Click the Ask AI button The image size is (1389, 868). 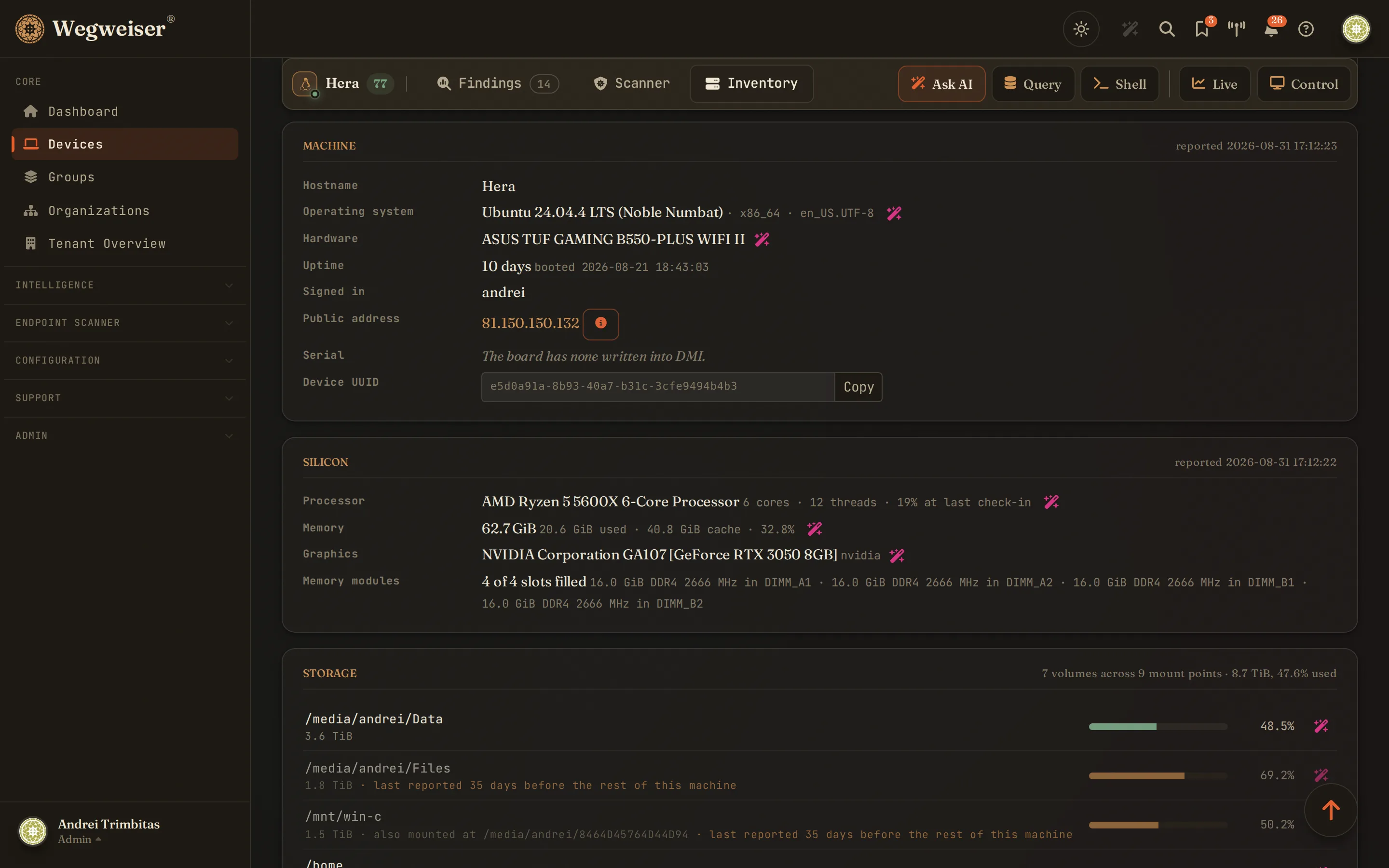point(941,84)
